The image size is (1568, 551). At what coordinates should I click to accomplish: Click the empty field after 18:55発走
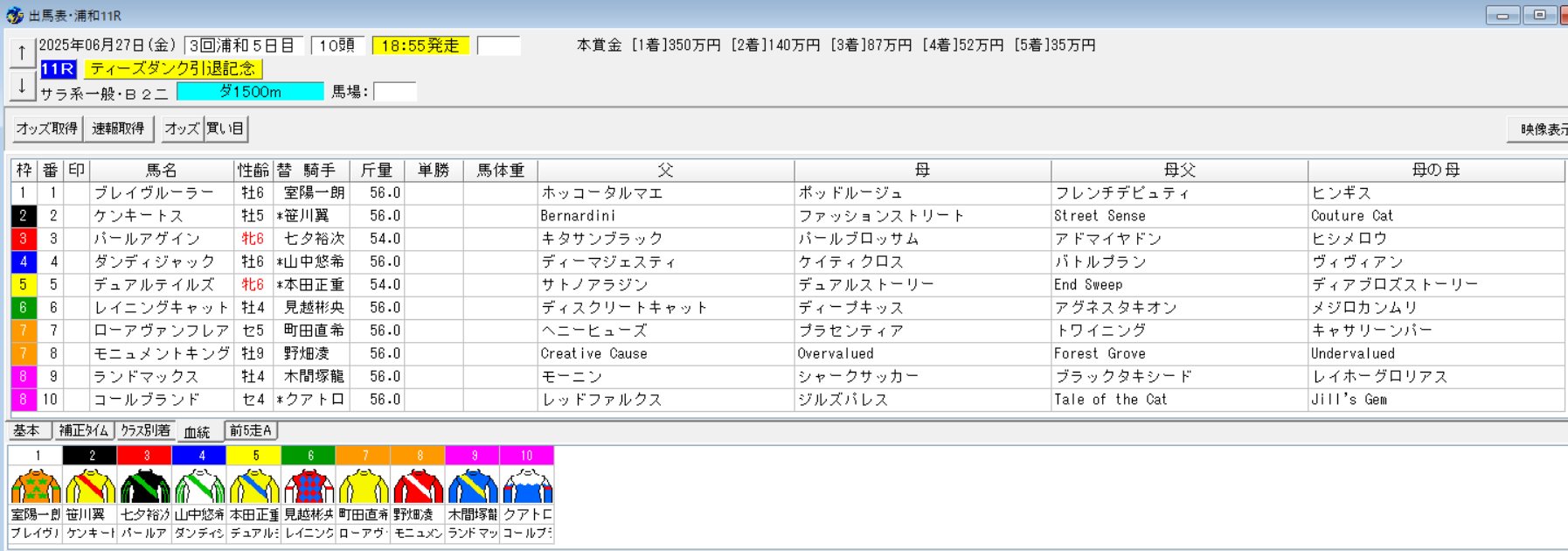[499, 45]
